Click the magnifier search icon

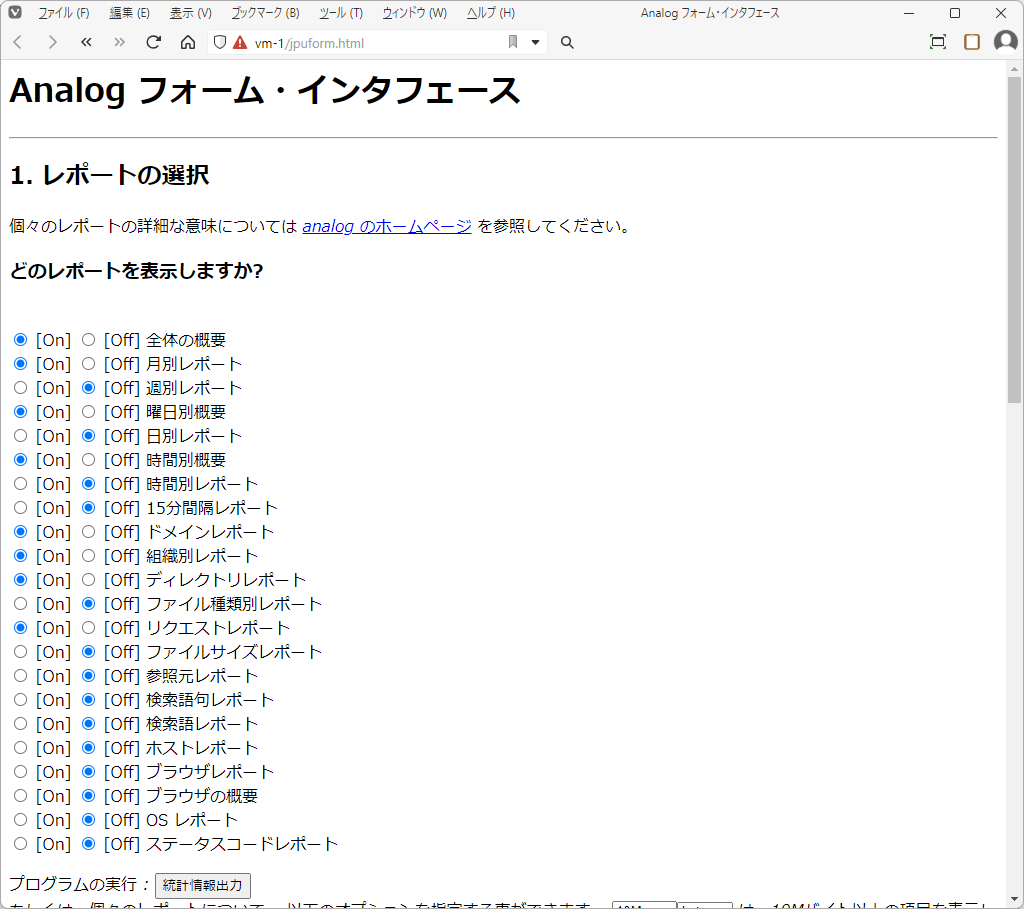point(567,42)
